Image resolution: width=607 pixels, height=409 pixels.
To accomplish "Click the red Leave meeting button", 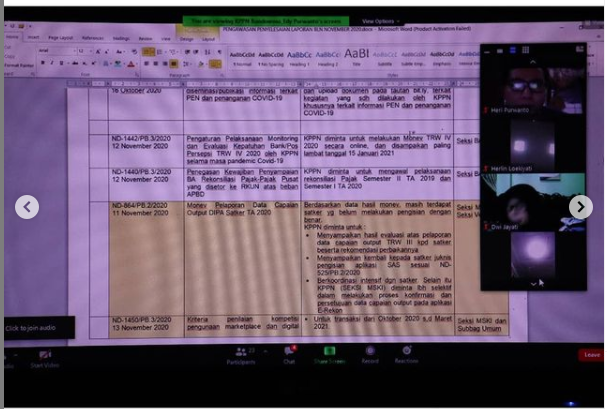I will pyautogui.click(x=591, y=355).
